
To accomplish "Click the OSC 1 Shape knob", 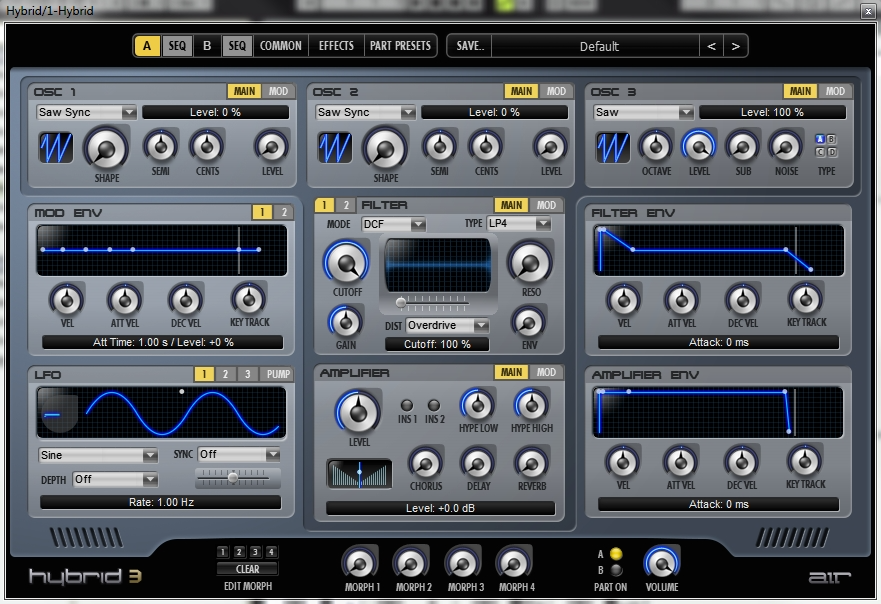I will point(106,149).
